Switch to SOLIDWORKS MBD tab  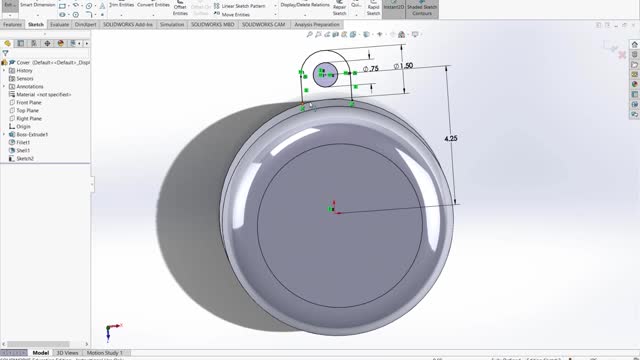(x=213, y=24)
